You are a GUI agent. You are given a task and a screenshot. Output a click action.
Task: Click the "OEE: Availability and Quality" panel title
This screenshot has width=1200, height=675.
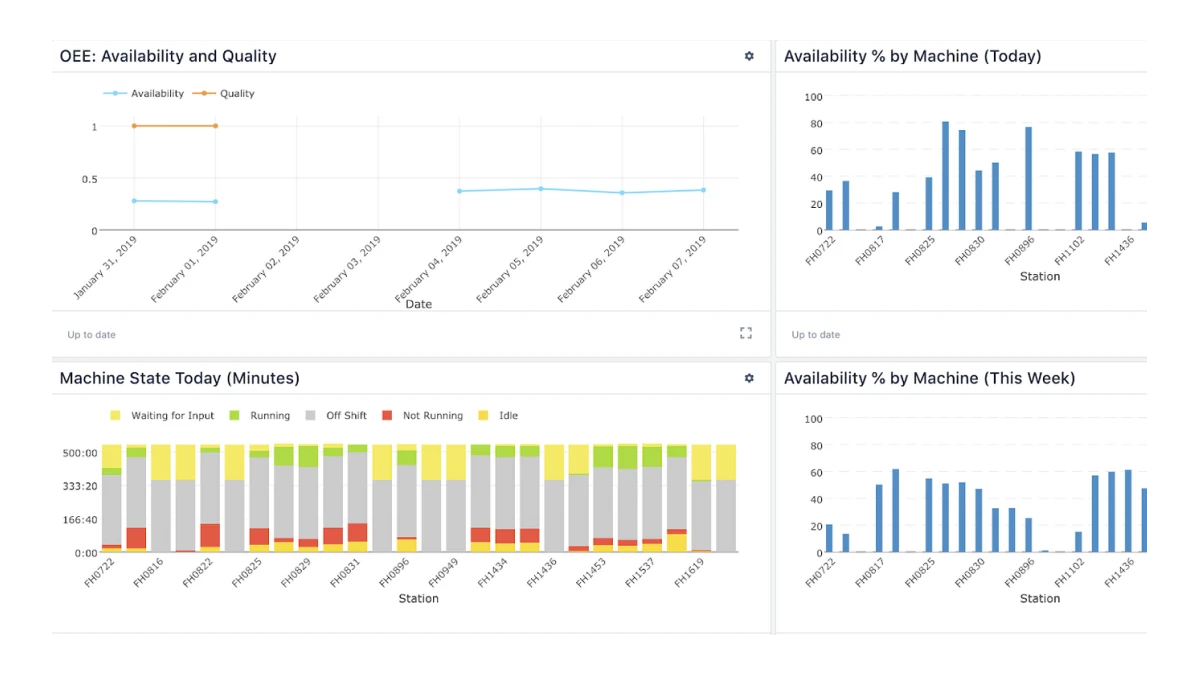pos(168,57)
